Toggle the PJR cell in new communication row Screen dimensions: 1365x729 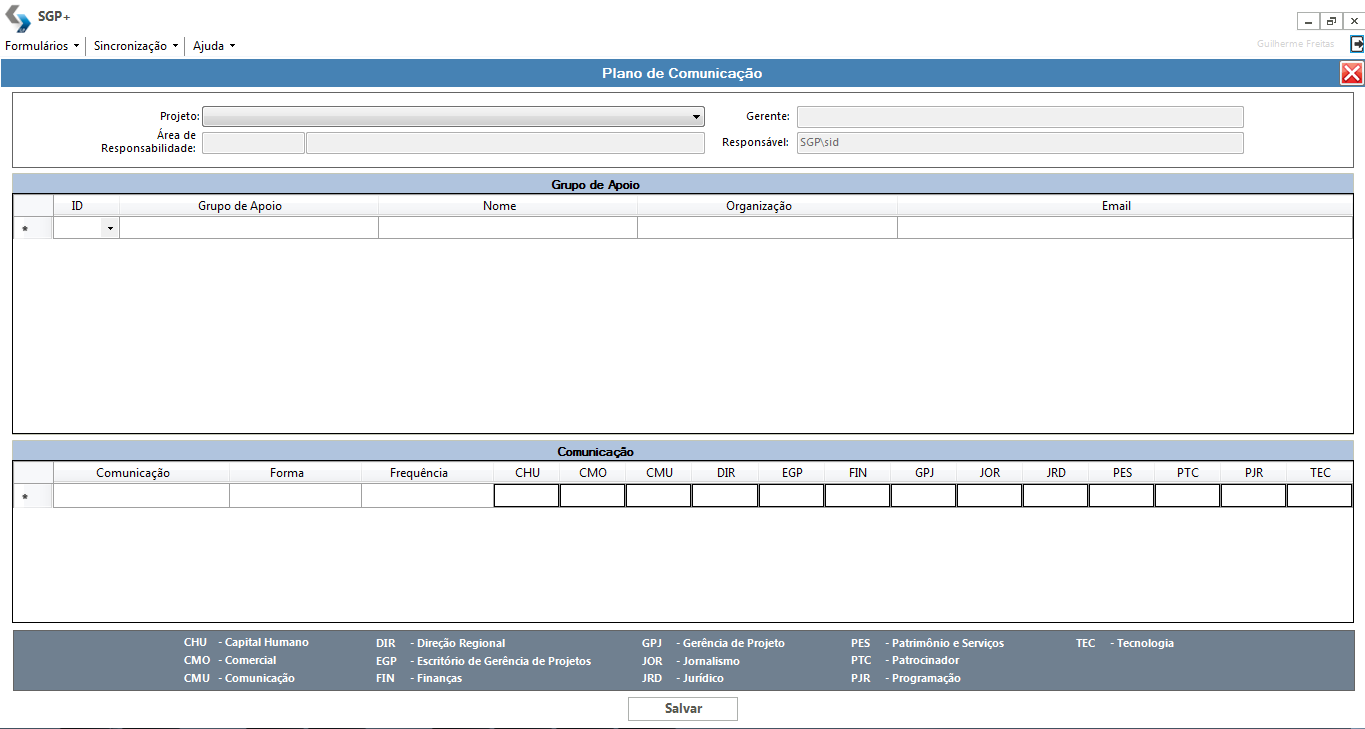click(1253, 496)
